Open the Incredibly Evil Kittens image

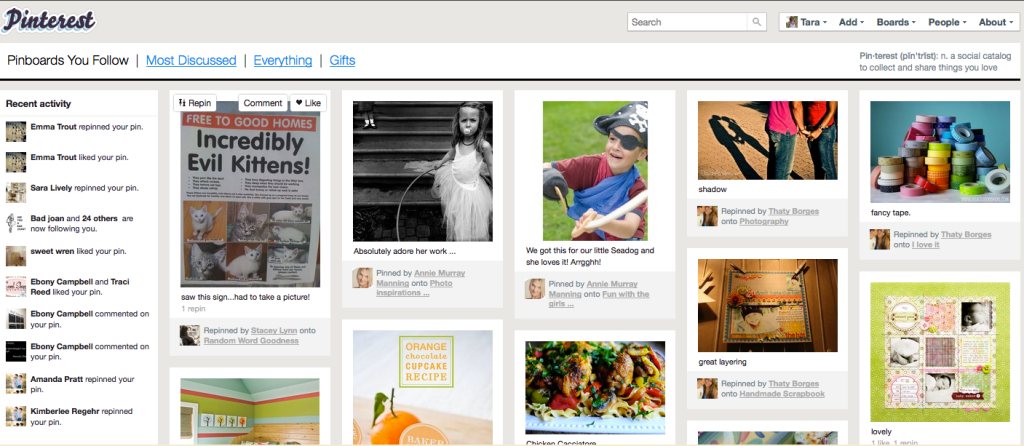tap(250, 199)
